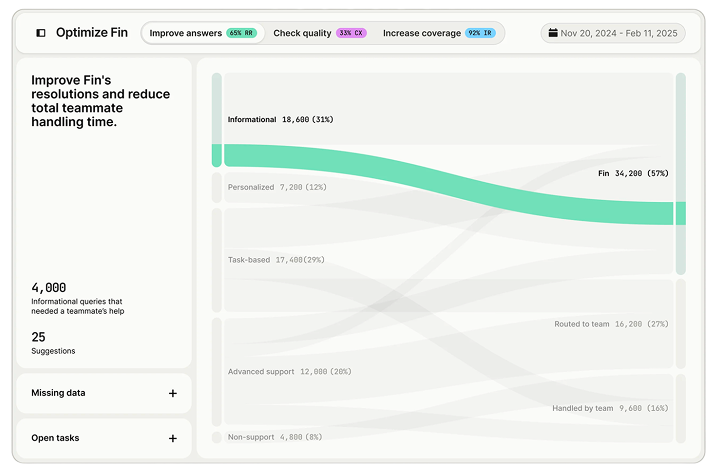The image size is (717, 472).
Task: Click the Non-support source node bar
Action: point(217,437)
